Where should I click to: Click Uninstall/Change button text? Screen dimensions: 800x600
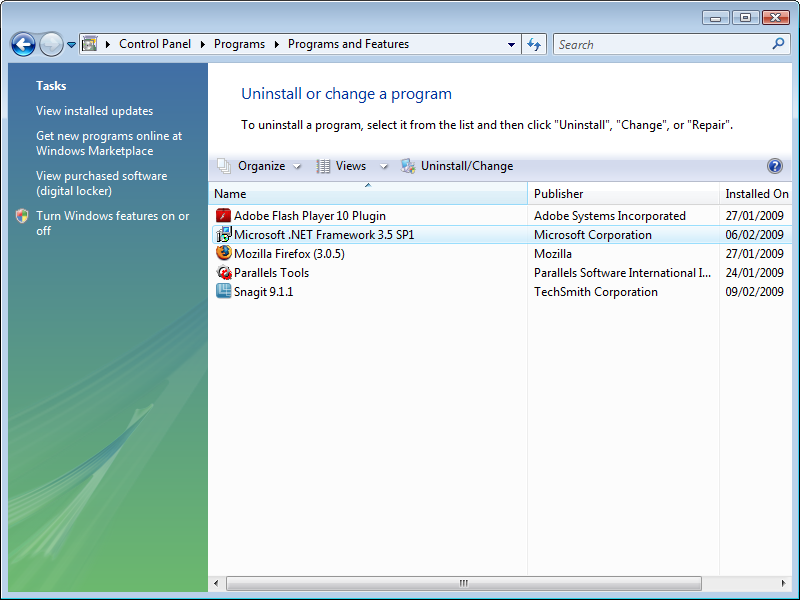[467, 166]
